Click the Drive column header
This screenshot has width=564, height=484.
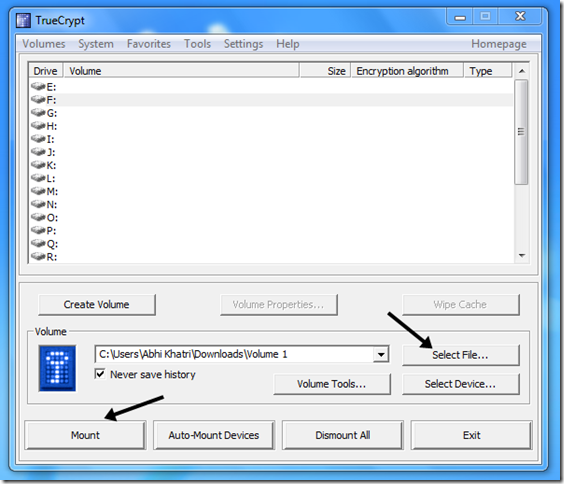tap(46, 71)
